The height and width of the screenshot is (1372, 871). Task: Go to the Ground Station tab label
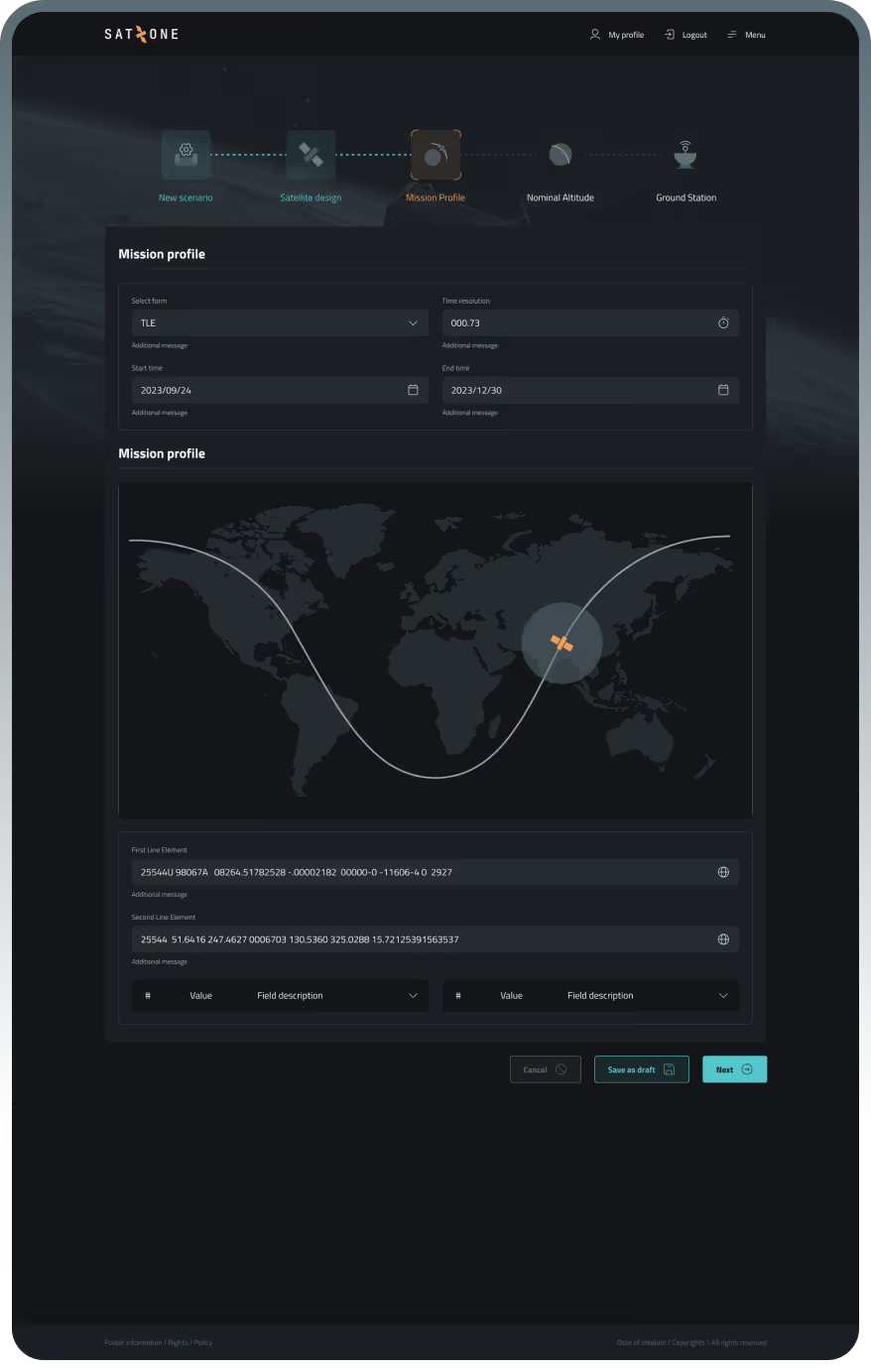pyautogui.click(x=685, y=197)
